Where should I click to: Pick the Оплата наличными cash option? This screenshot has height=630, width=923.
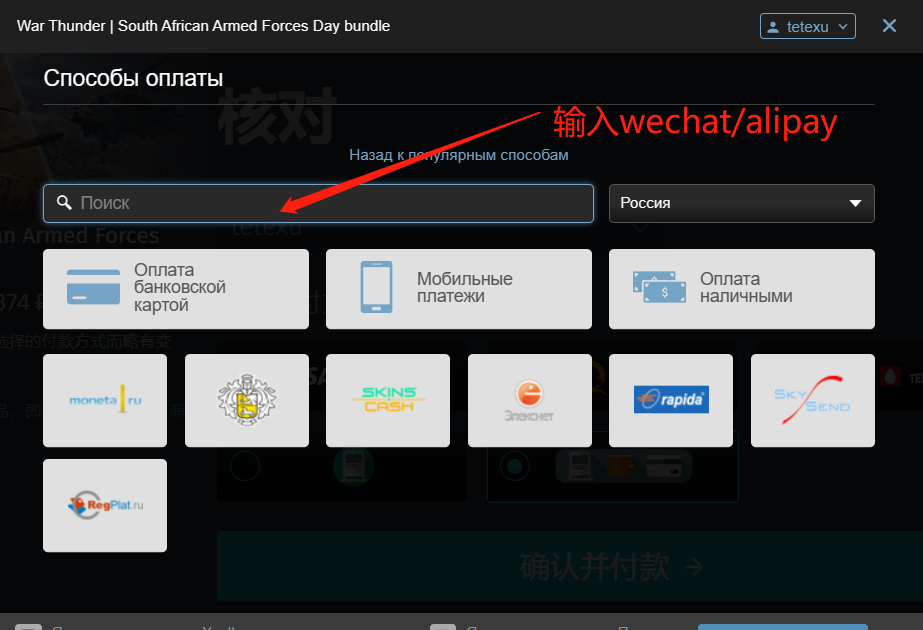tap(742, 289)
